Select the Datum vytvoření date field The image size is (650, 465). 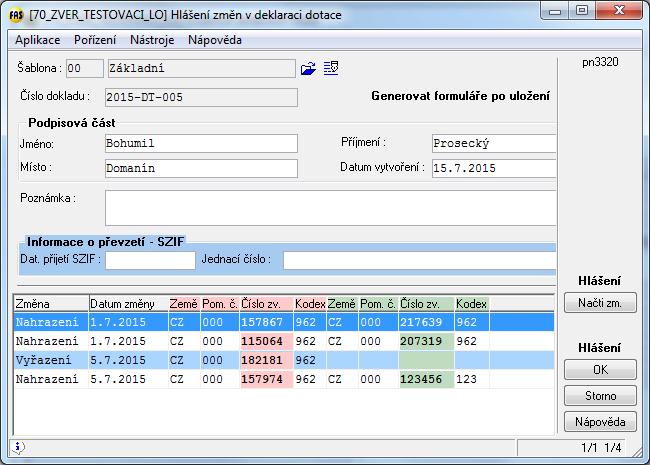(x=493, y=168)
